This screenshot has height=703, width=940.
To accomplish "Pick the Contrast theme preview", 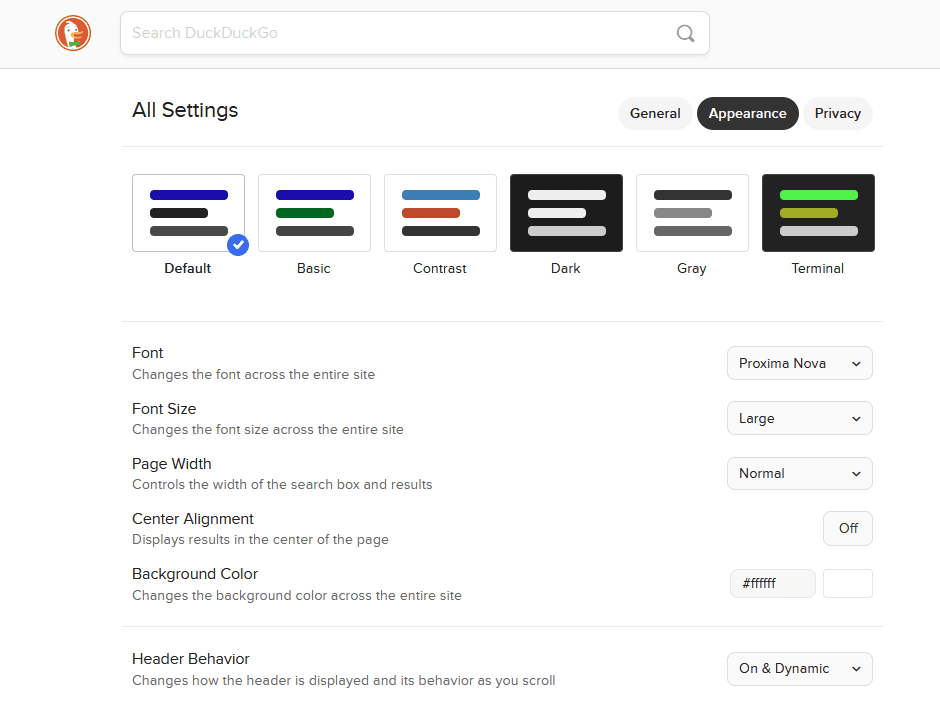I will coord(440,213).
